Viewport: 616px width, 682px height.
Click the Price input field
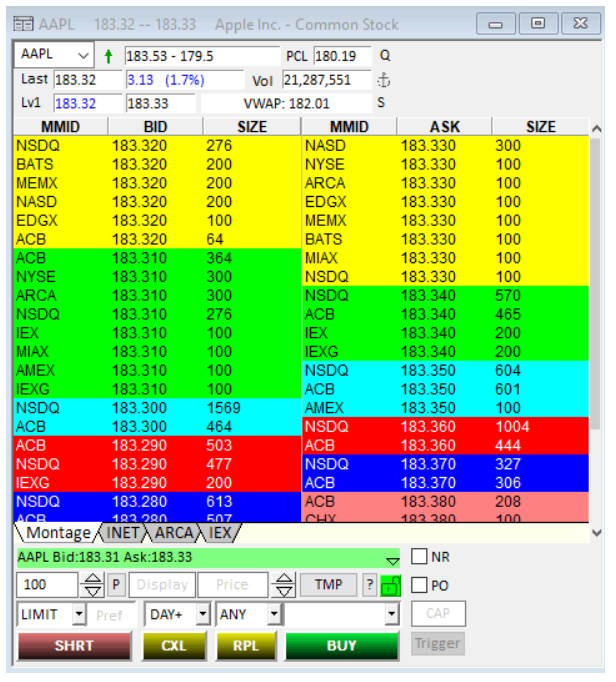pyautogui.click(x=232, y=585)
